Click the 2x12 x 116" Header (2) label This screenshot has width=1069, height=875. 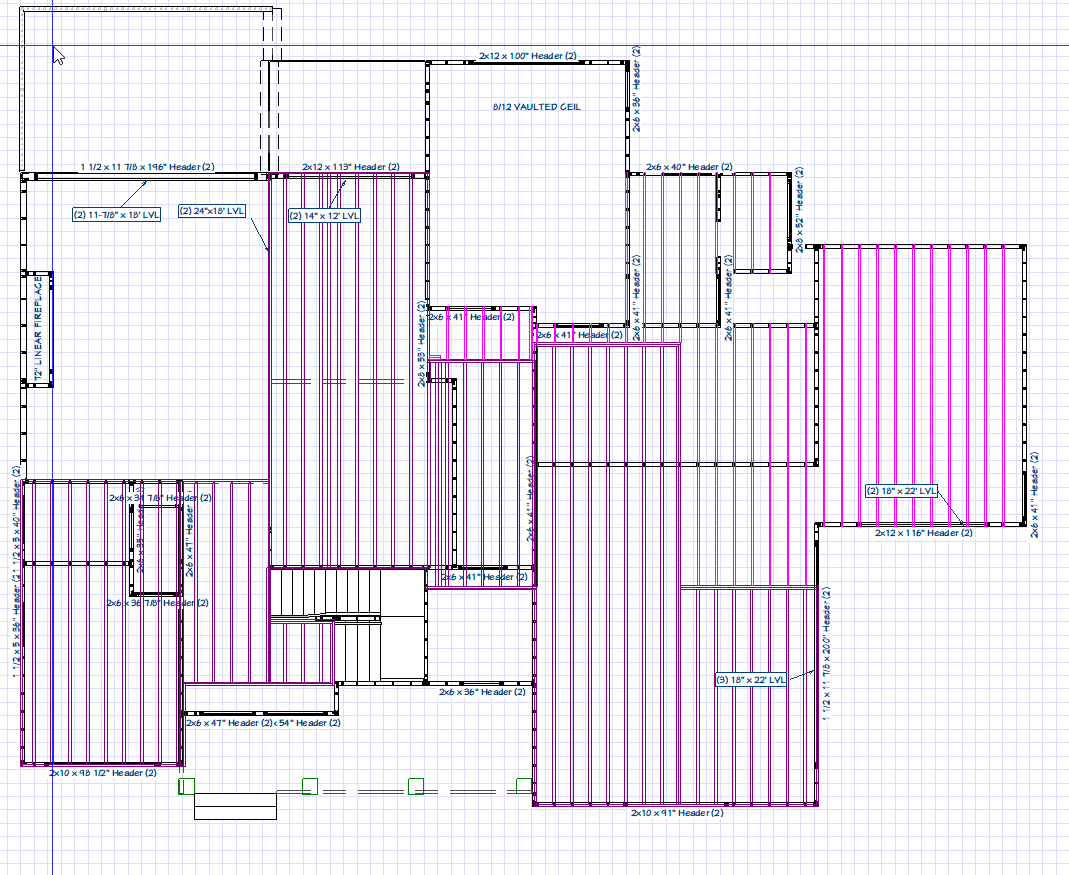pos(924,533)
